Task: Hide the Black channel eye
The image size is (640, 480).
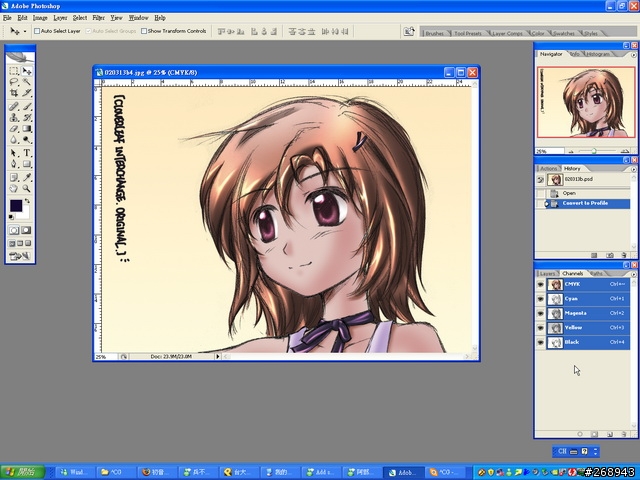Action: (x=540, y=342)
